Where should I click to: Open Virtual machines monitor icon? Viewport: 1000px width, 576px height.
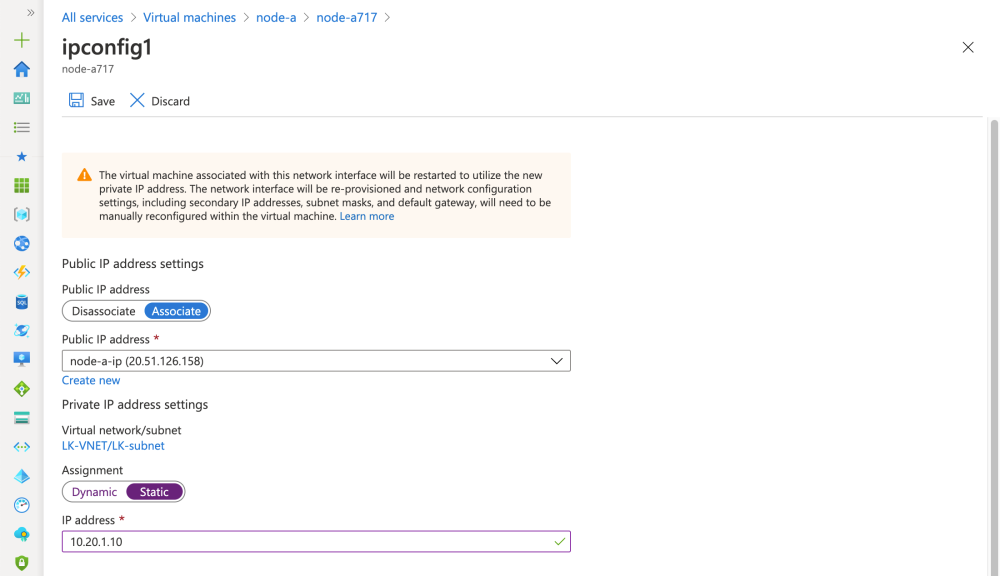tap(21, 360)
